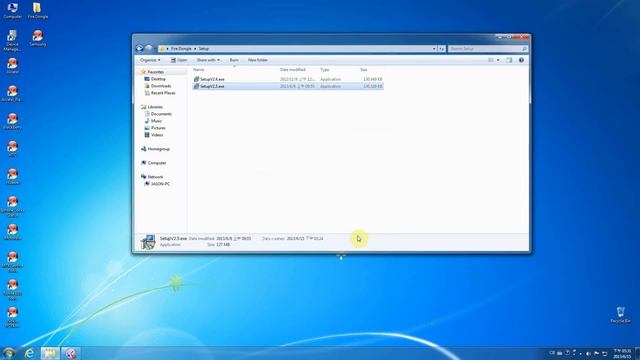This screenshot has height=360, width=640.
Task: Open the view options dropdown arrow
Action: pos(498,60)
